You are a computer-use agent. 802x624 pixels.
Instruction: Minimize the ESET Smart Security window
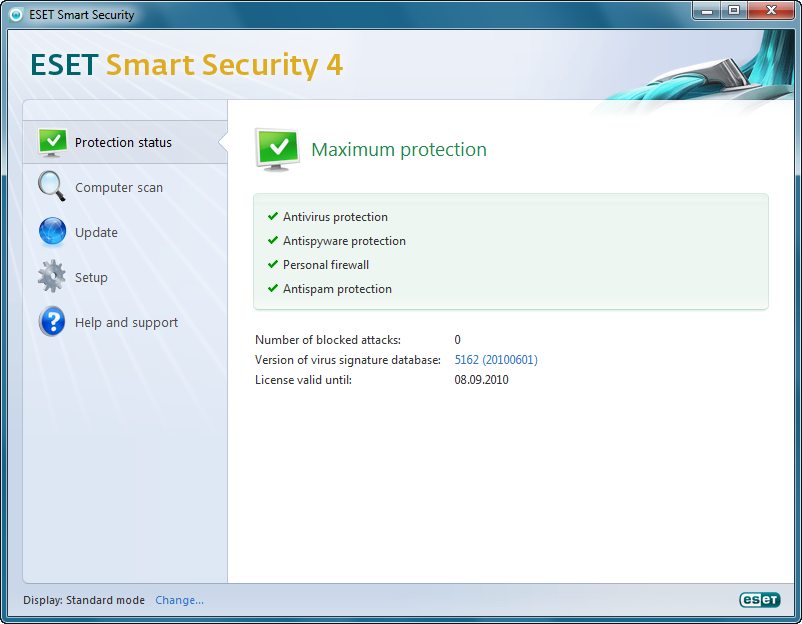point(708,10)
